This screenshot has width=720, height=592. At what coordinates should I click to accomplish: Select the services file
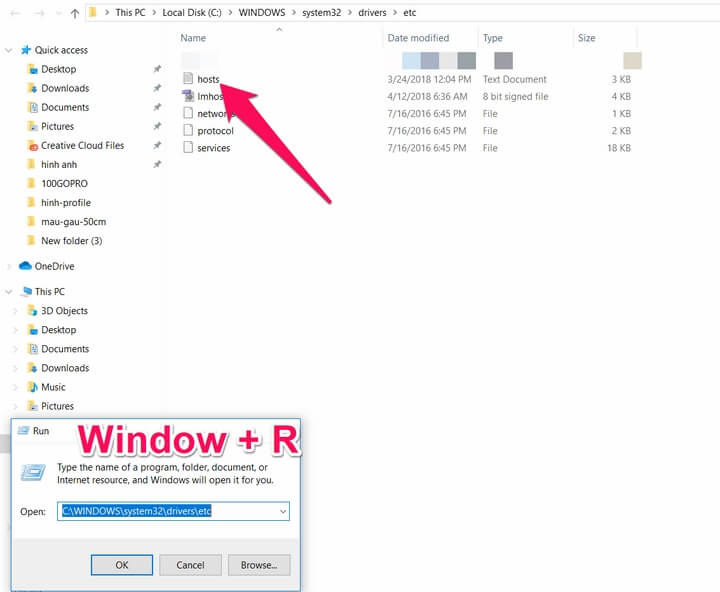coord(214,148)
